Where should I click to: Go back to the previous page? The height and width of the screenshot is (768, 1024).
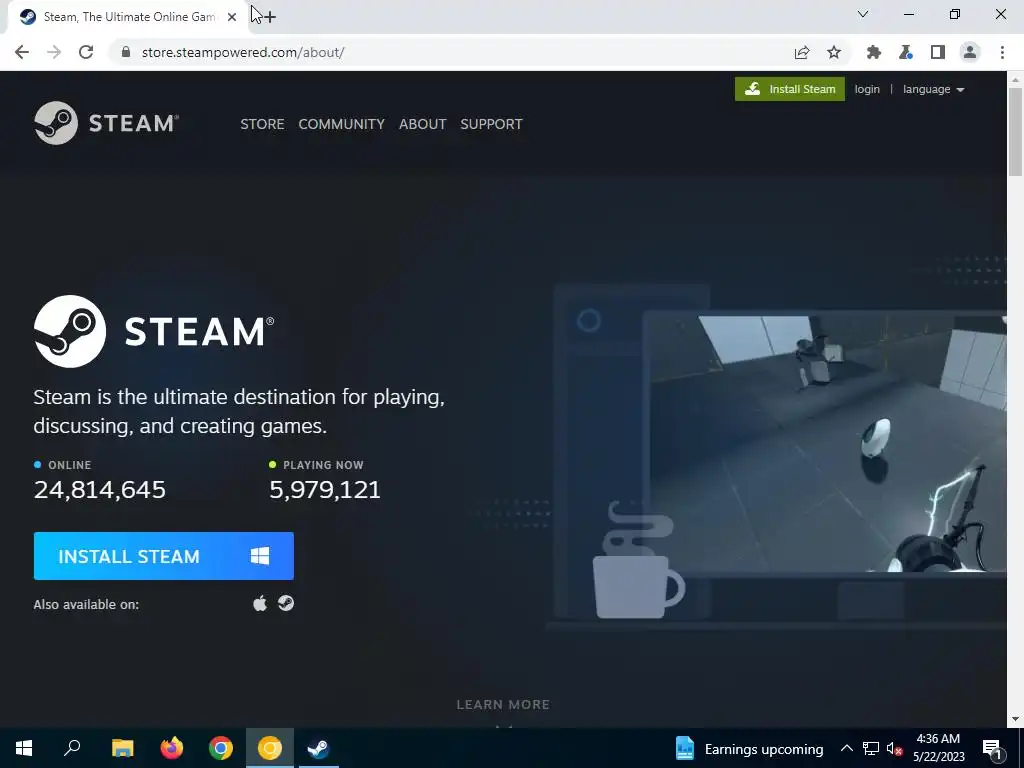click(x=22, y=52)
